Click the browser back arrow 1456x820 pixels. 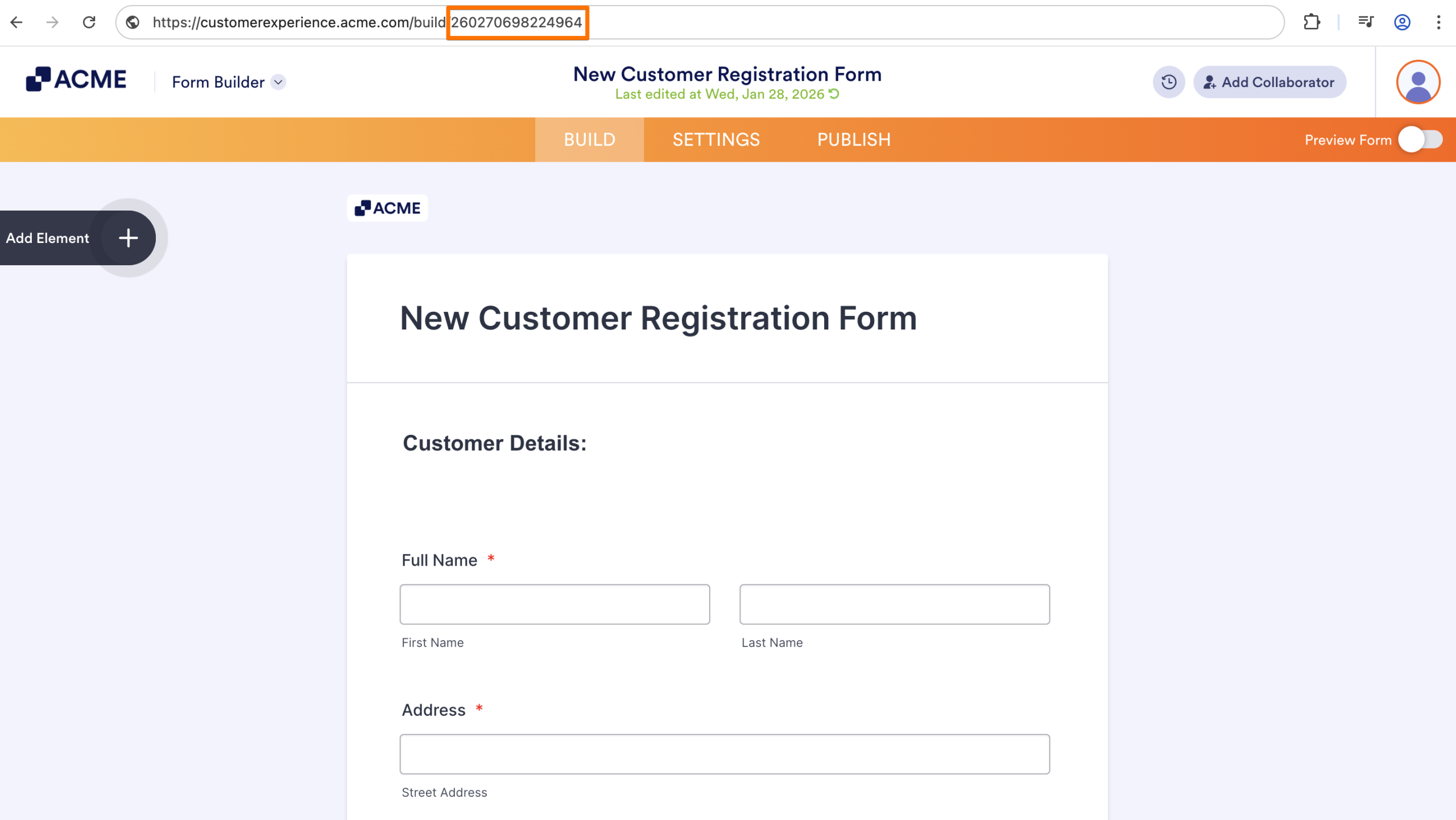point(16,22)
